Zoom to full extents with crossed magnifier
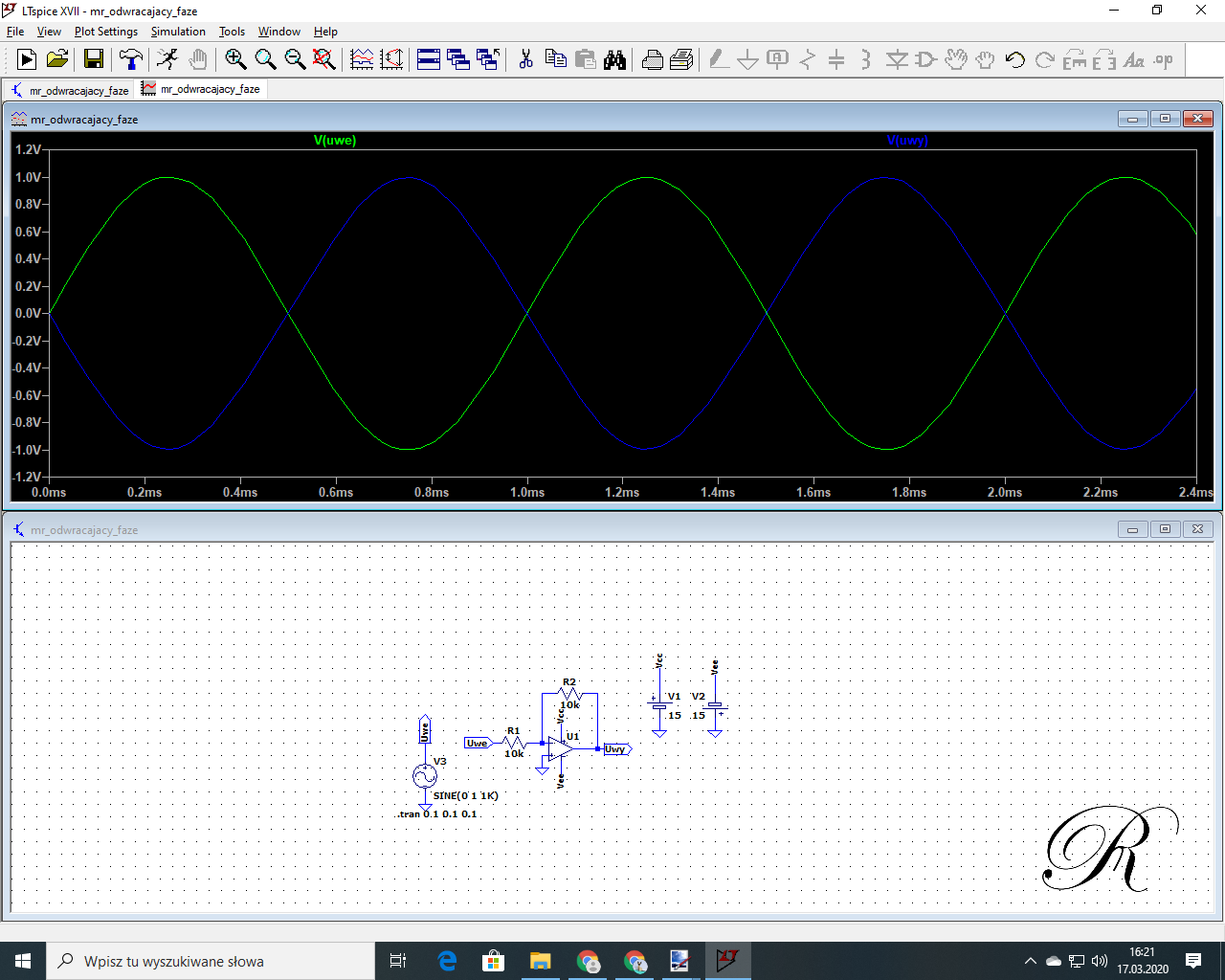The width and height of the screenshot is (1225, 980). tap(324, 59)
